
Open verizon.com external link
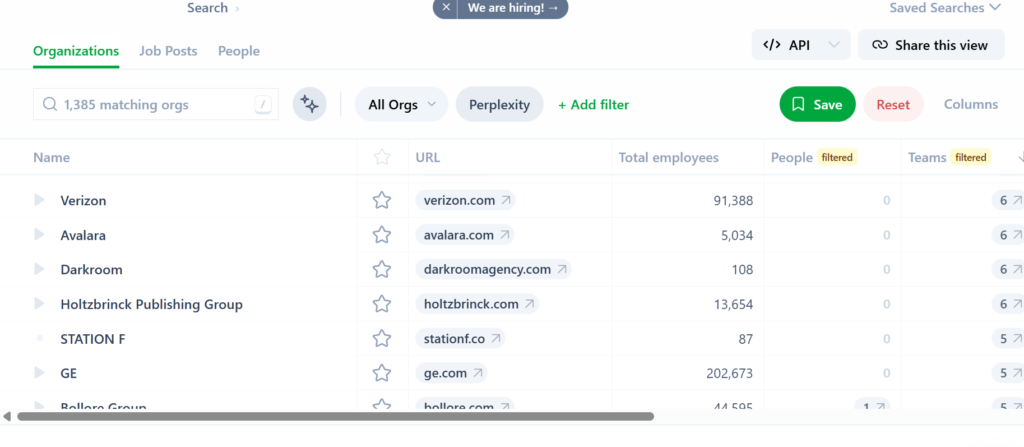[x=468, y=200]
